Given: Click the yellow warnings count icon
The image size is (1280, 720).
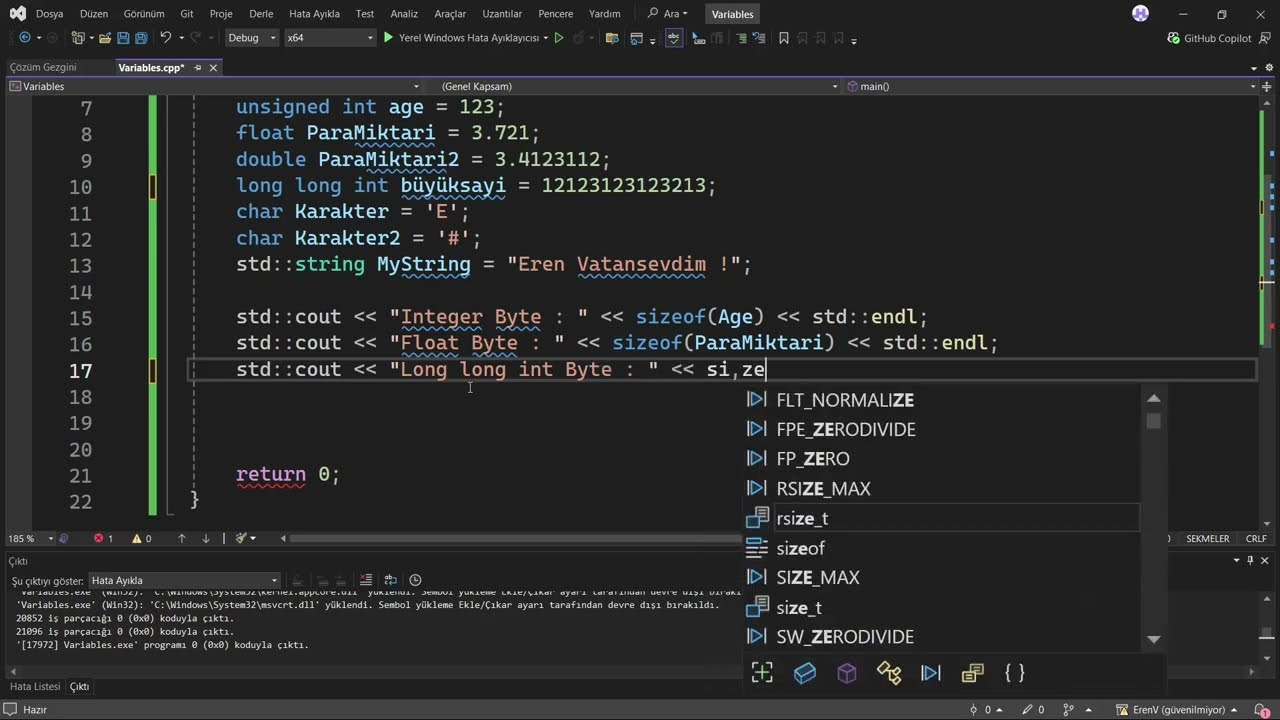Looking at the screenshot, I should (137, 538).
